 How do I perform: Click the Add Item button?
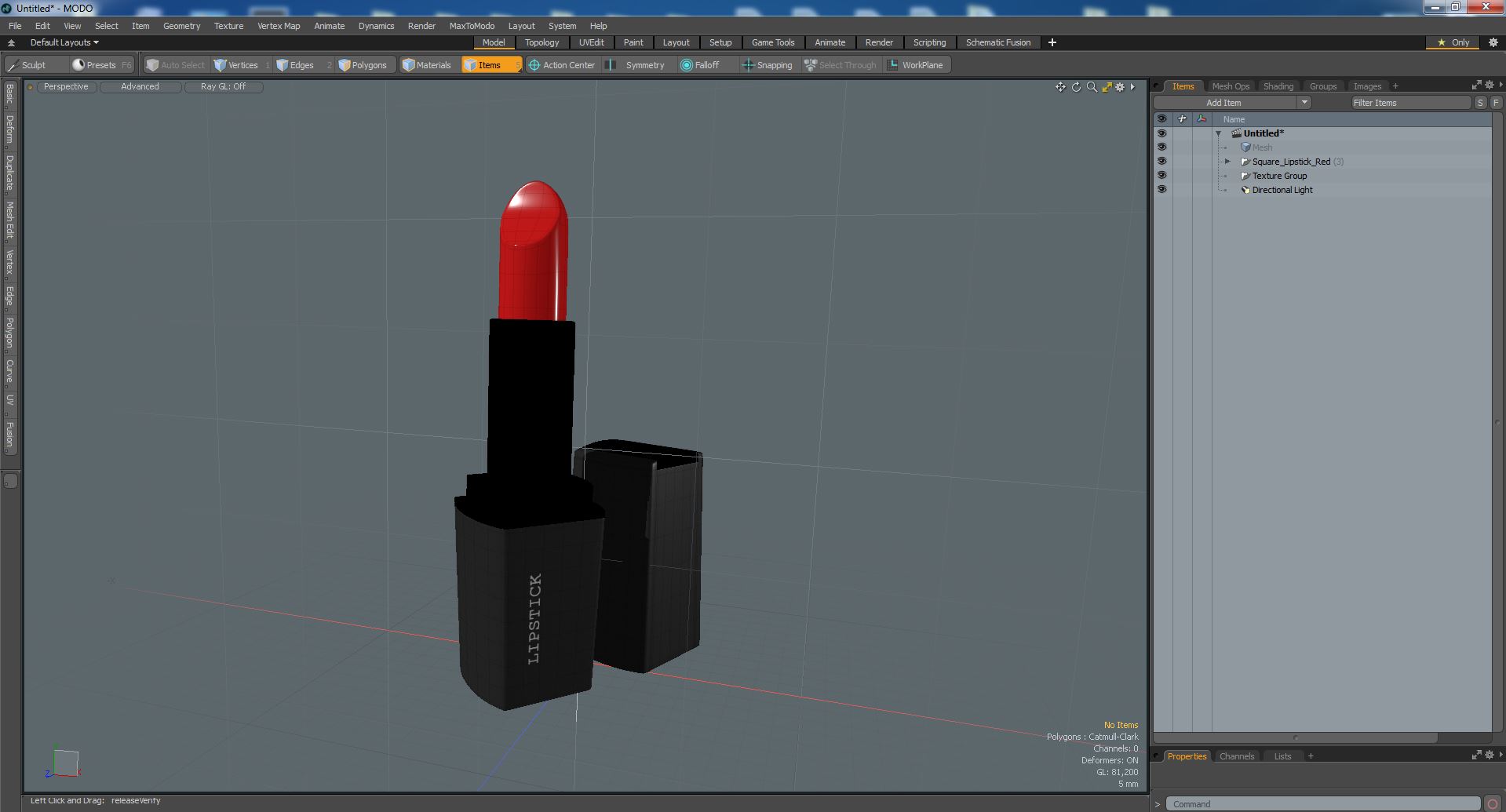coord(1223,103)
